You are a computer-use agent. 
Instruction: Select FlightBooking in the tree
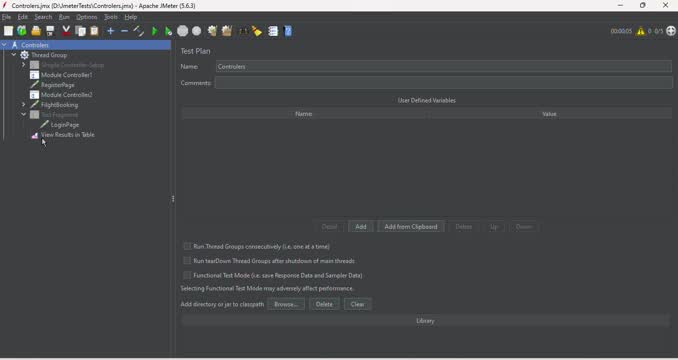click(59, 105)
